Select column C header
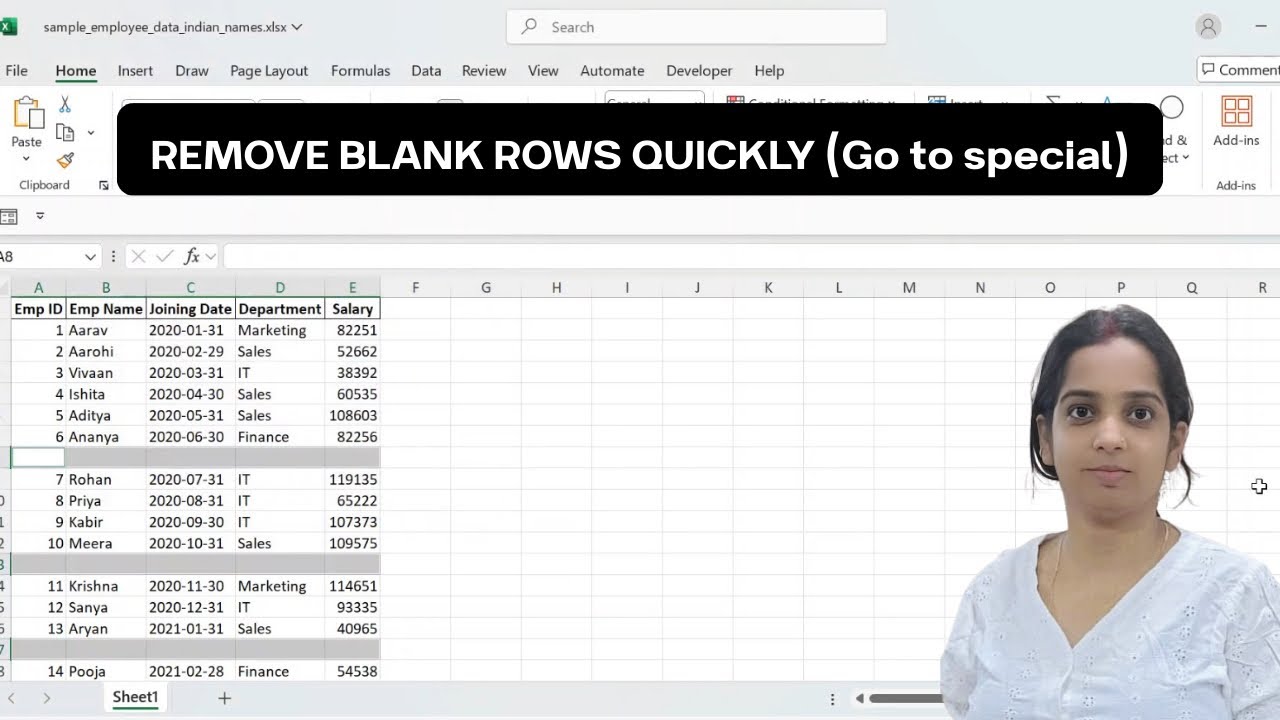This screenshot has height=720, width=1280. tap(190, 287)
